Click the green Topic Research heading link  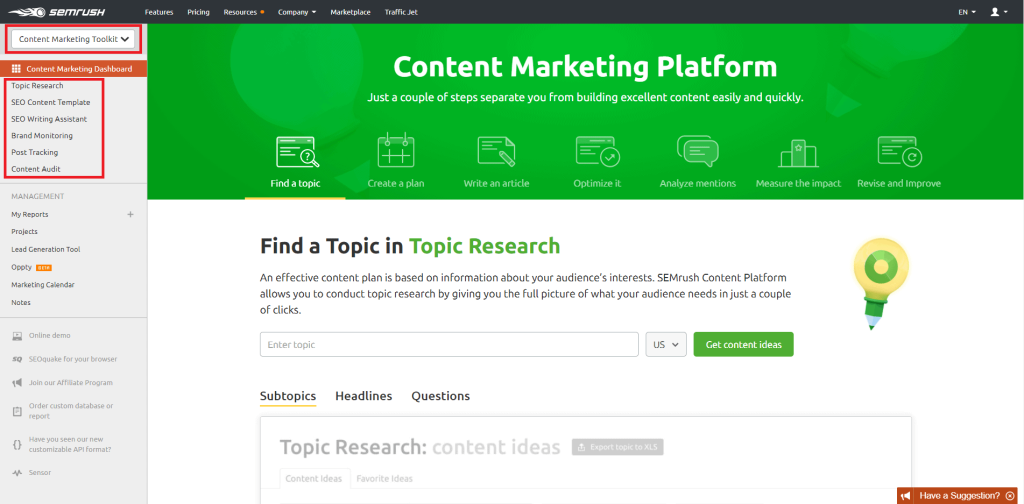(485, 246)
